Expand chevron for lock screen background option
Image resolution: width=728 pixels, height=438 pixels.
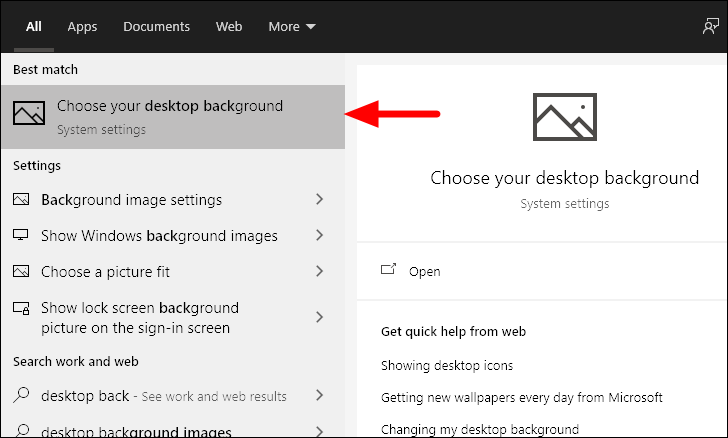click(319, 317)
